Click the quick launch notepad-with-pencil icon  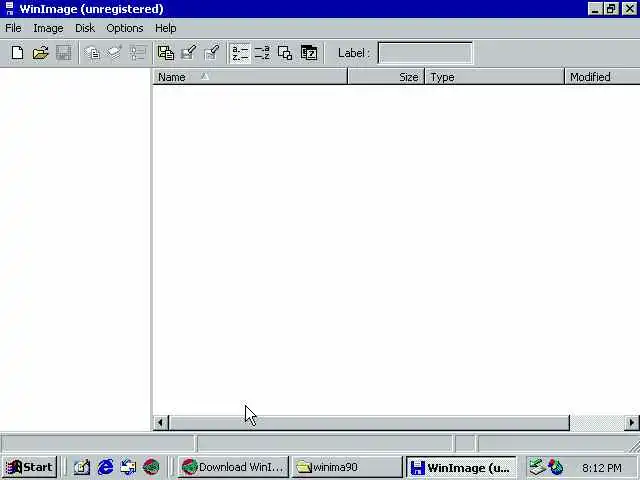coord(82,467)
